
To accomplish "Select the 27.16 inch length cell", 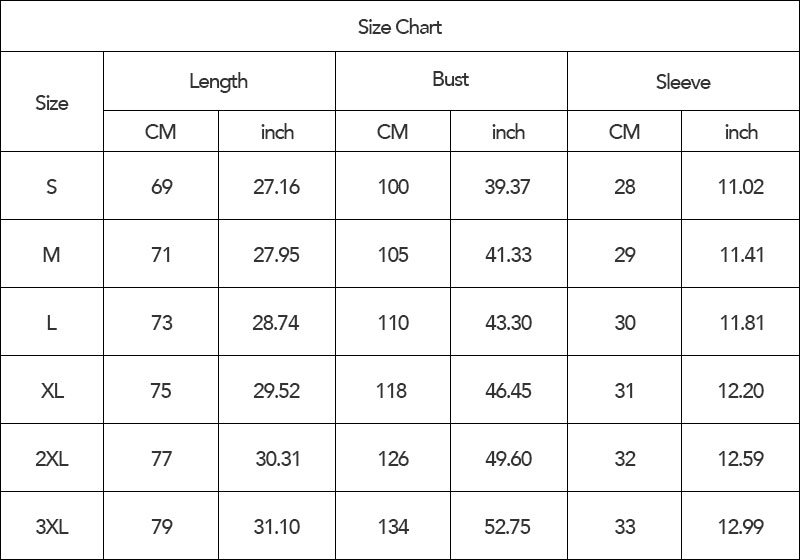I will pos(277,186).
